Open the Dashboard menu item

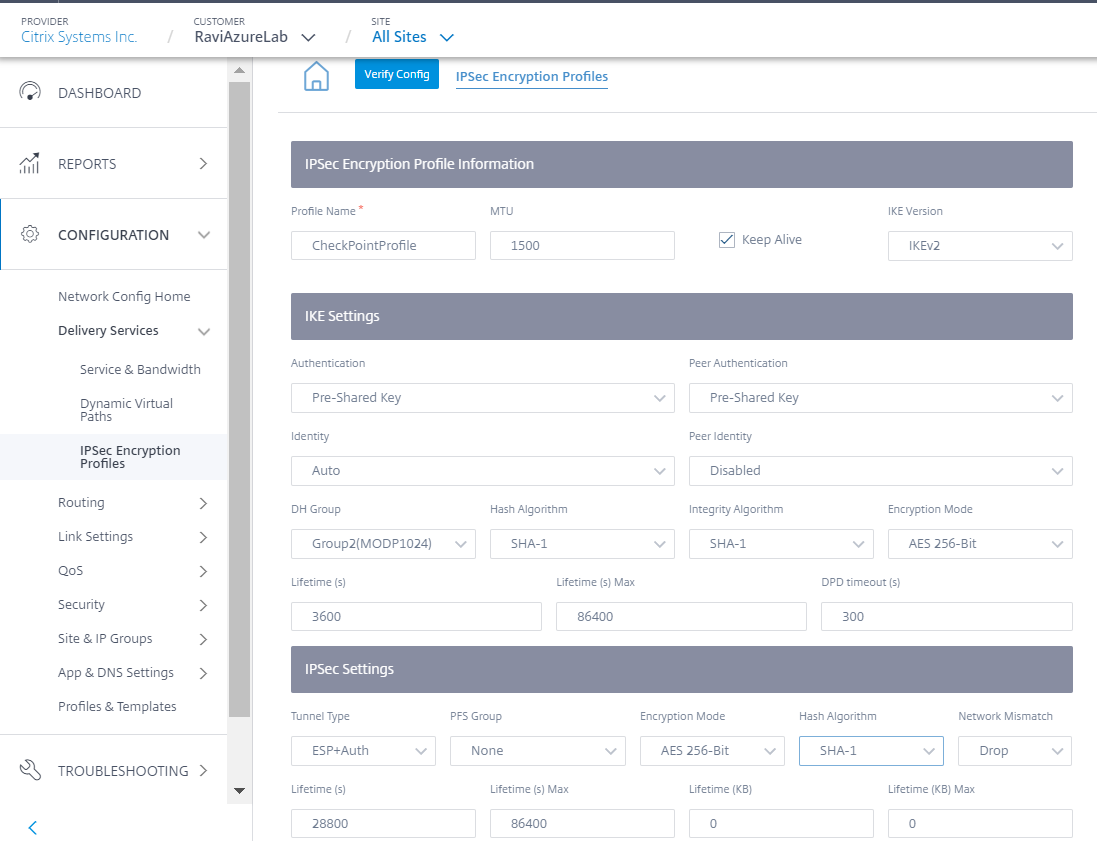coord(113,92)
